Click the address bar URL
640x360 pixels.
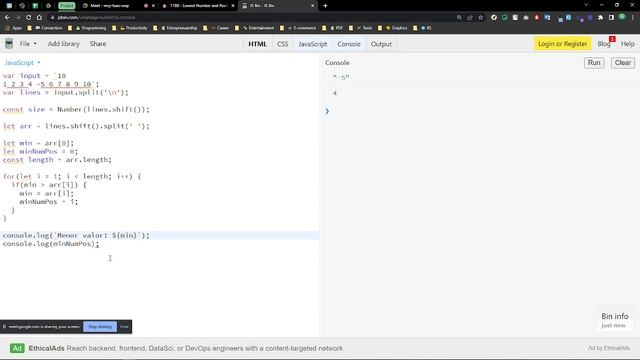(x=96, y=18)
